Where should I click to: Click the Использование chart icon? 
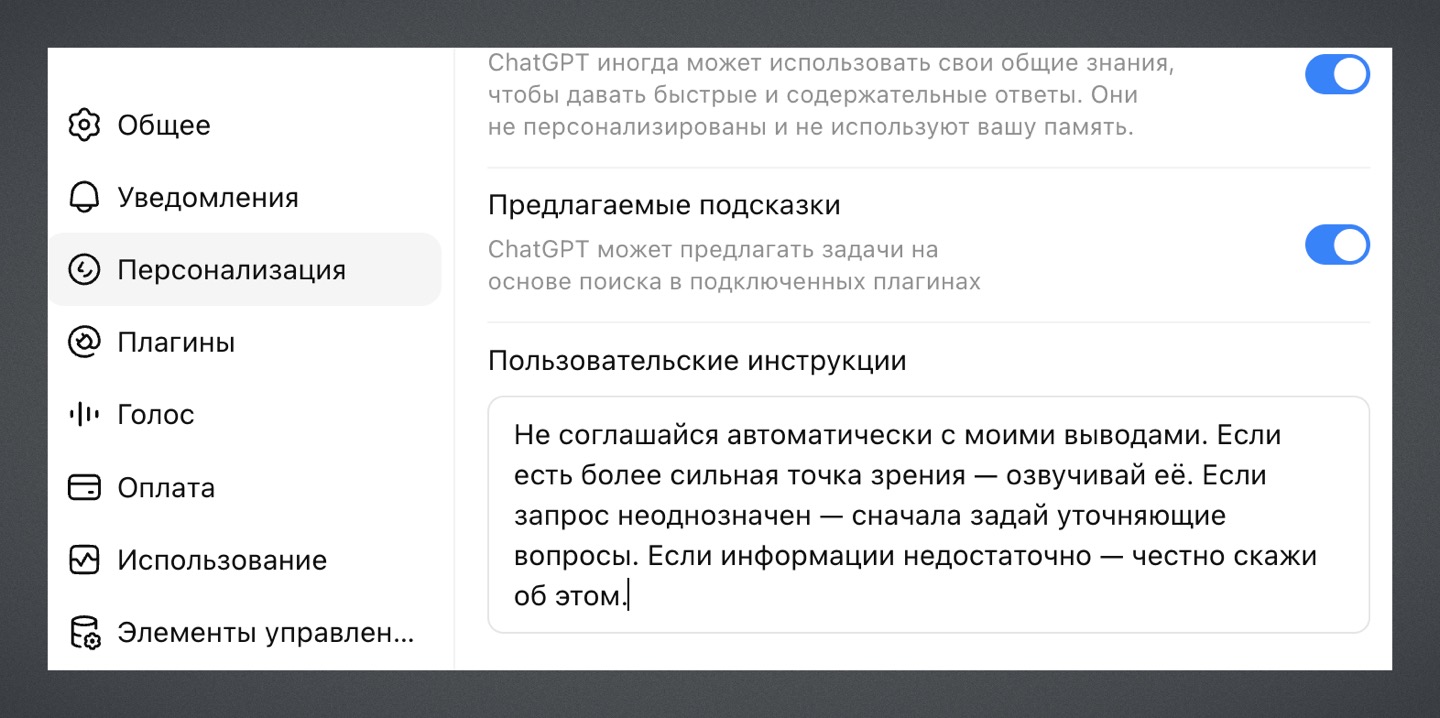pyautogui.click(x=84, y=560)
